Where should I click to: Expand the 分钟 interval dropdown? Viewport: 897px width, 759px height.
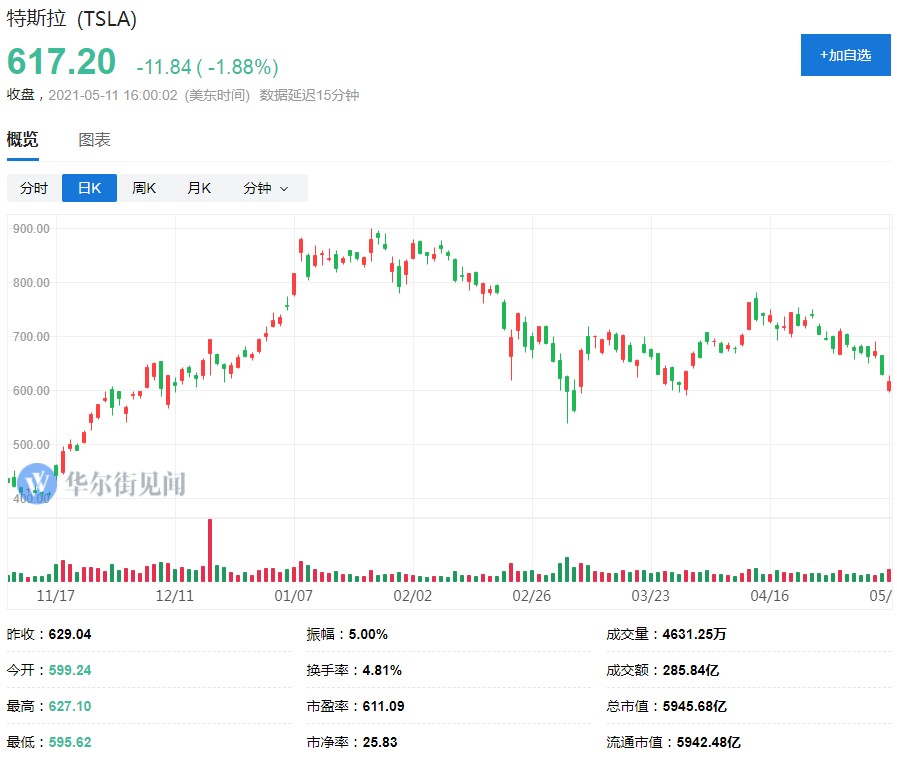click(265, 188)
